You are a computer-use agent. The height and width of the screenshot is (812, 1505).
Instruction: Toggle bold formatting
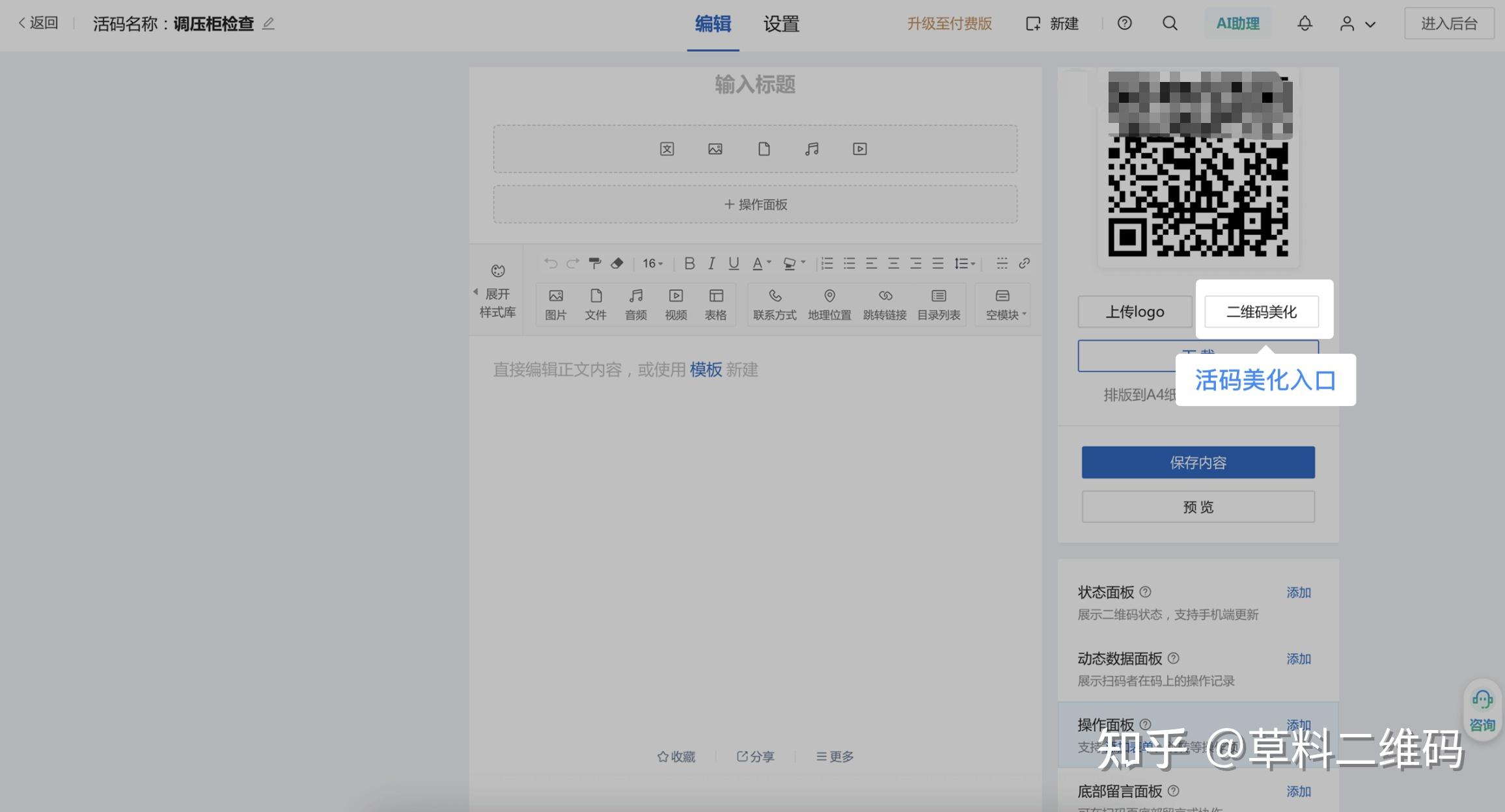click(689, 263)
